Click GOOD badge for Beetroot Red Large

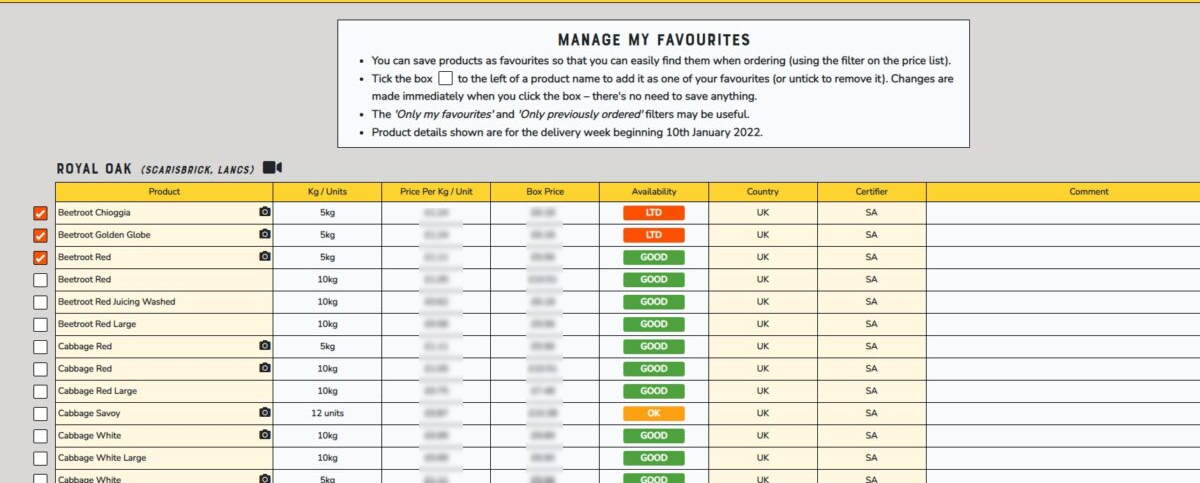(654, 324)
